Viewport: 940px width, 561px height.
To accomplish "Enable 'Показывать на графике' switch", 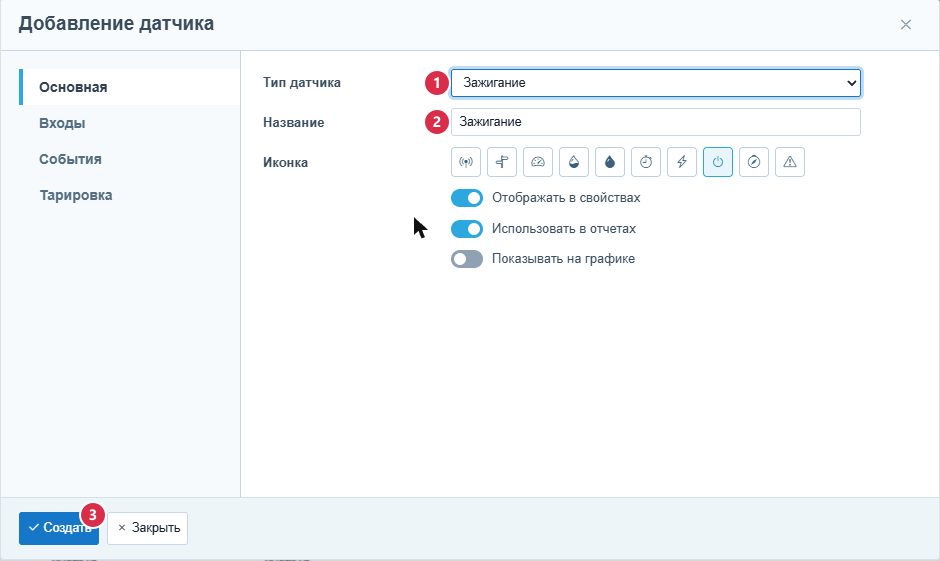I will (466, 259).
